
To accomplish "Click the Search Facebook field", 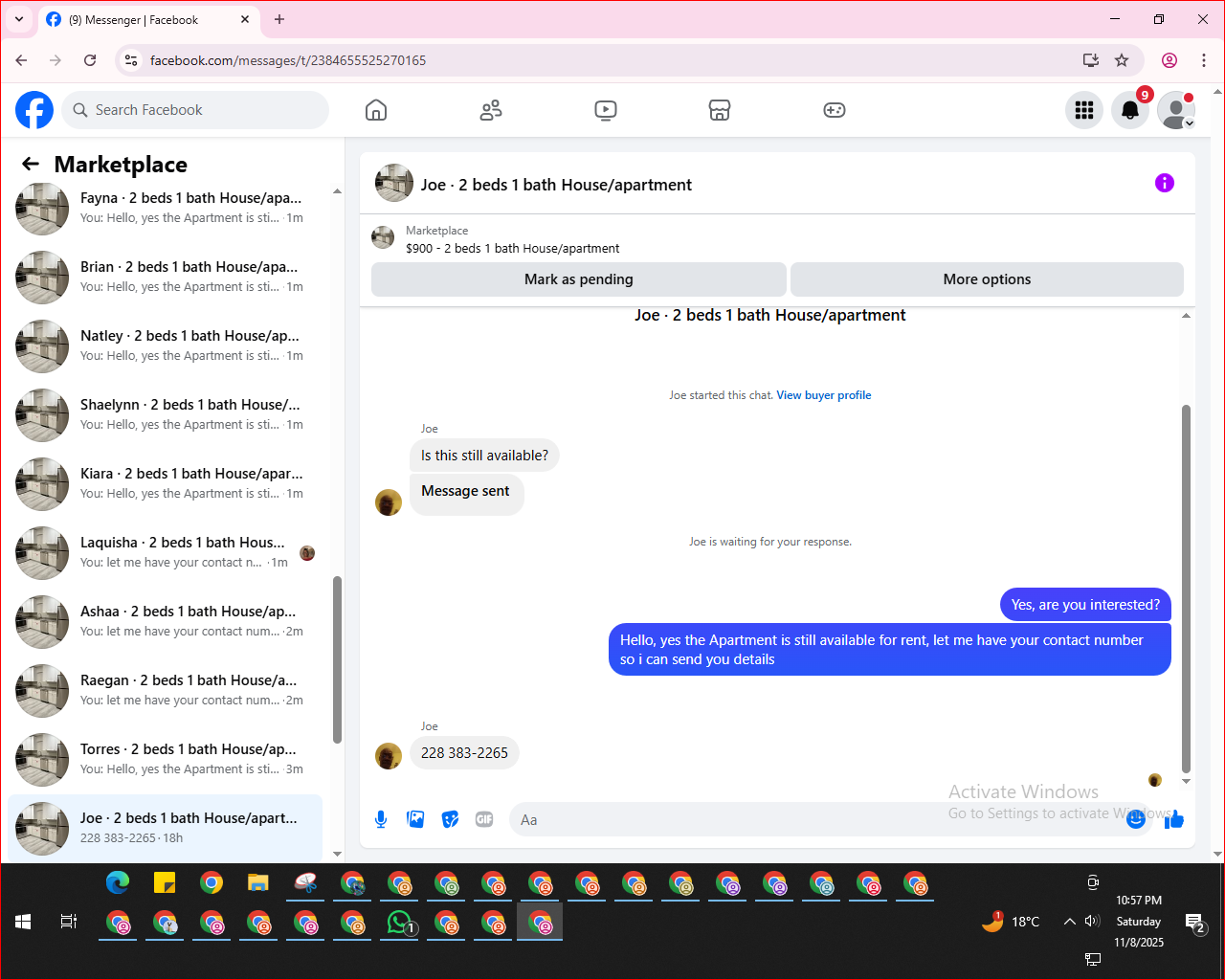I will (x=195, y=110).
